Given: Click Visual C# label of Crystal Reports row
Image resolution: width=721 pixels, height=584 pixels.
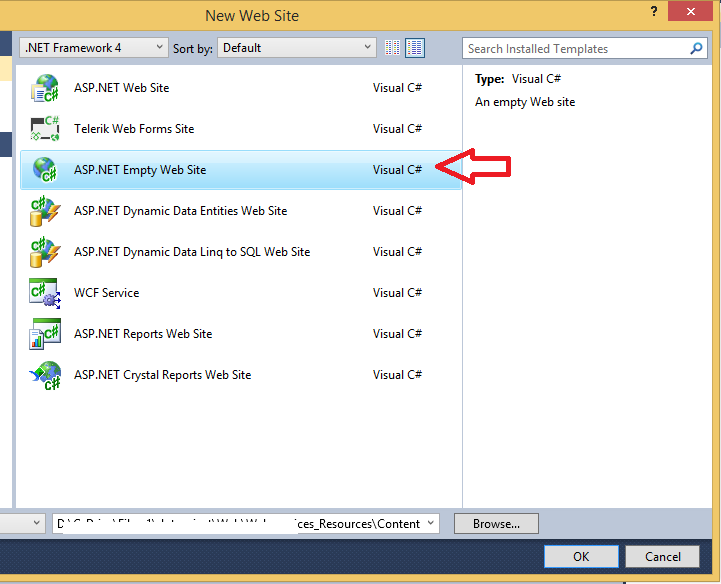Looking at the screenshot, I should (397, 375).
